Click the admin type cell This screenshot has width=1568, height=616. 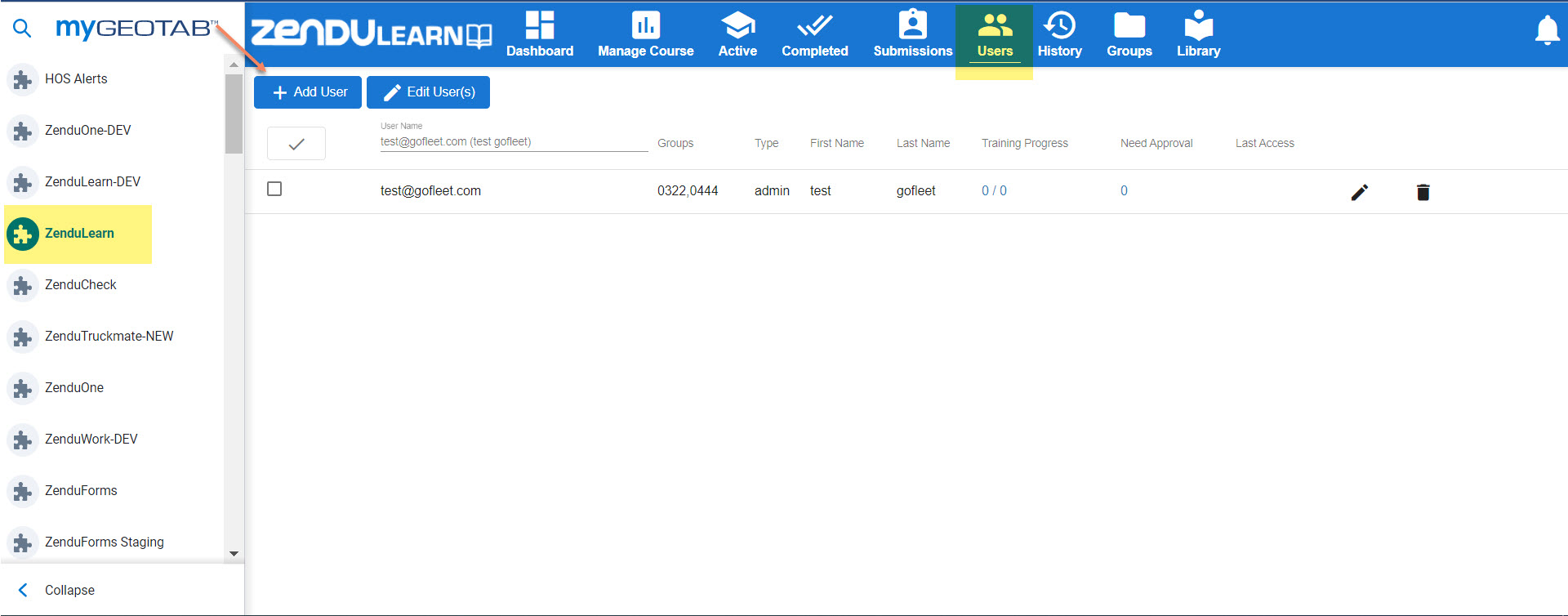772,190
